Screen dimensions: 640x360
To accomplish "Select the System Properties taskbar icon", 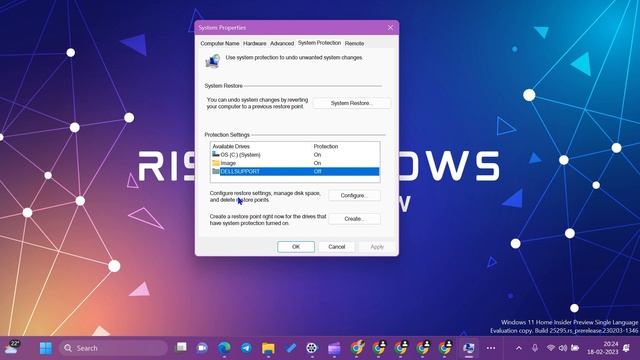I will pos(469,348).
